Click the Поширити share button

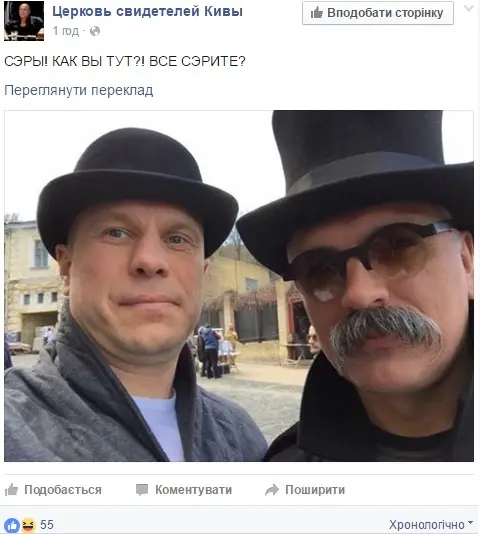tap(305, 490)
